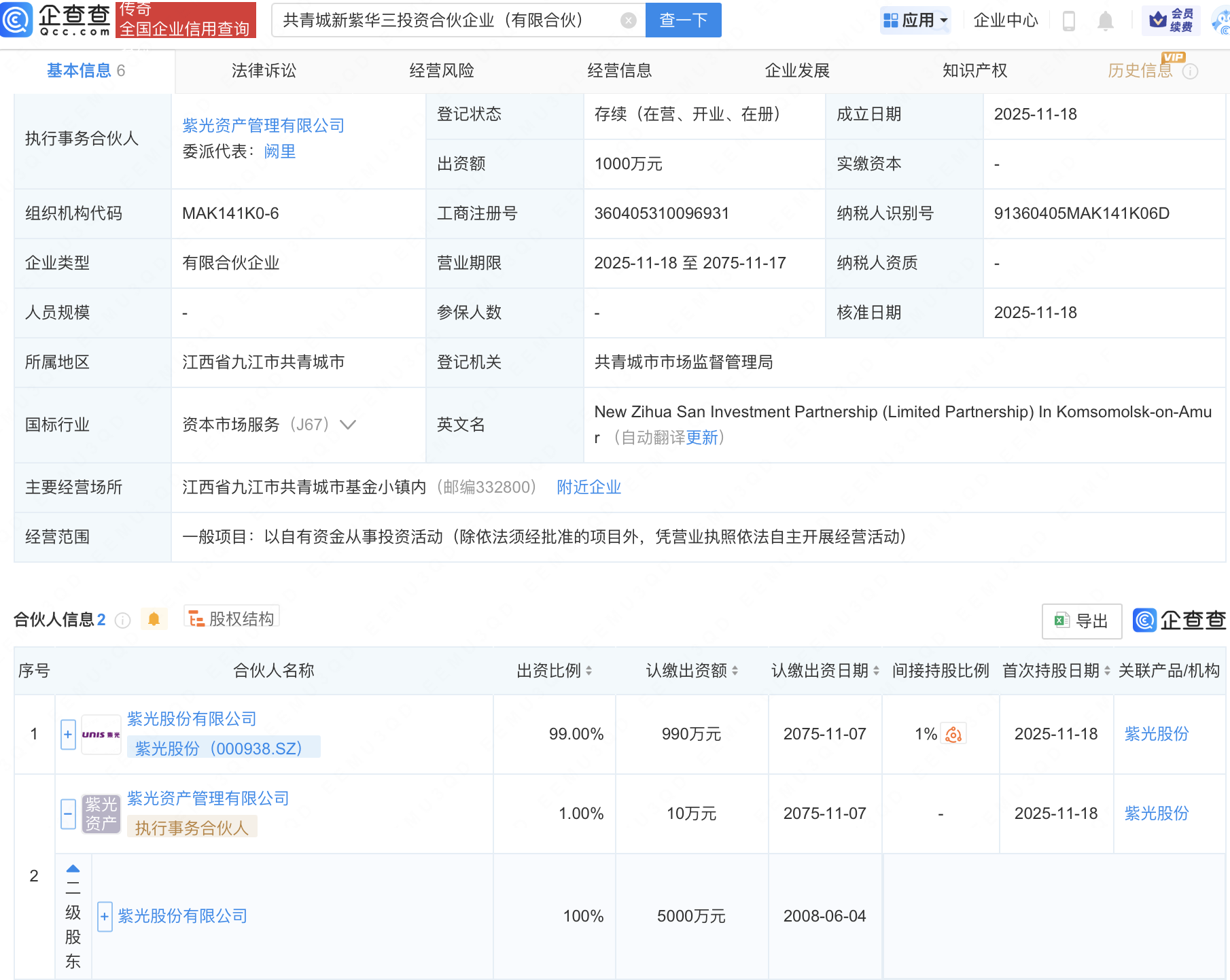Sort by 认缴出资额 column

pyautogui.click(x=735, y=671)
